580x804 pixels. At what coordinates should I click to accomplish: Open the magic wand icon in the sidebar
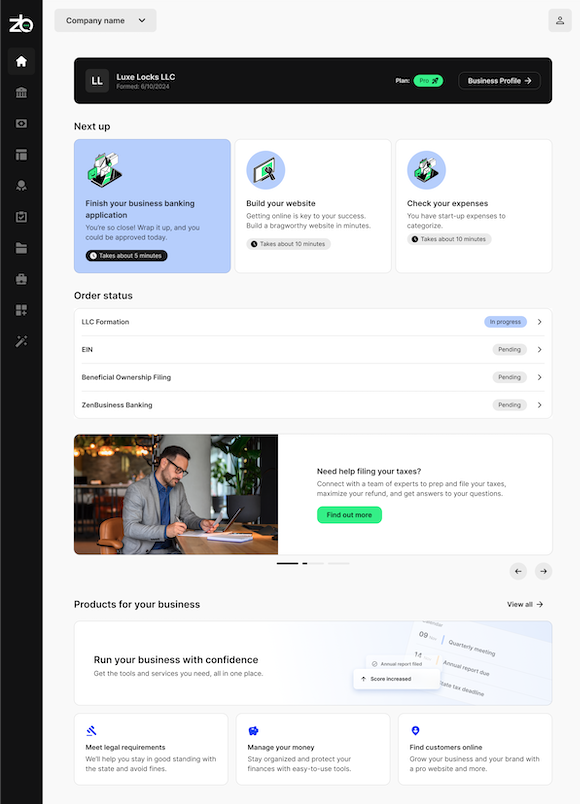21,341
